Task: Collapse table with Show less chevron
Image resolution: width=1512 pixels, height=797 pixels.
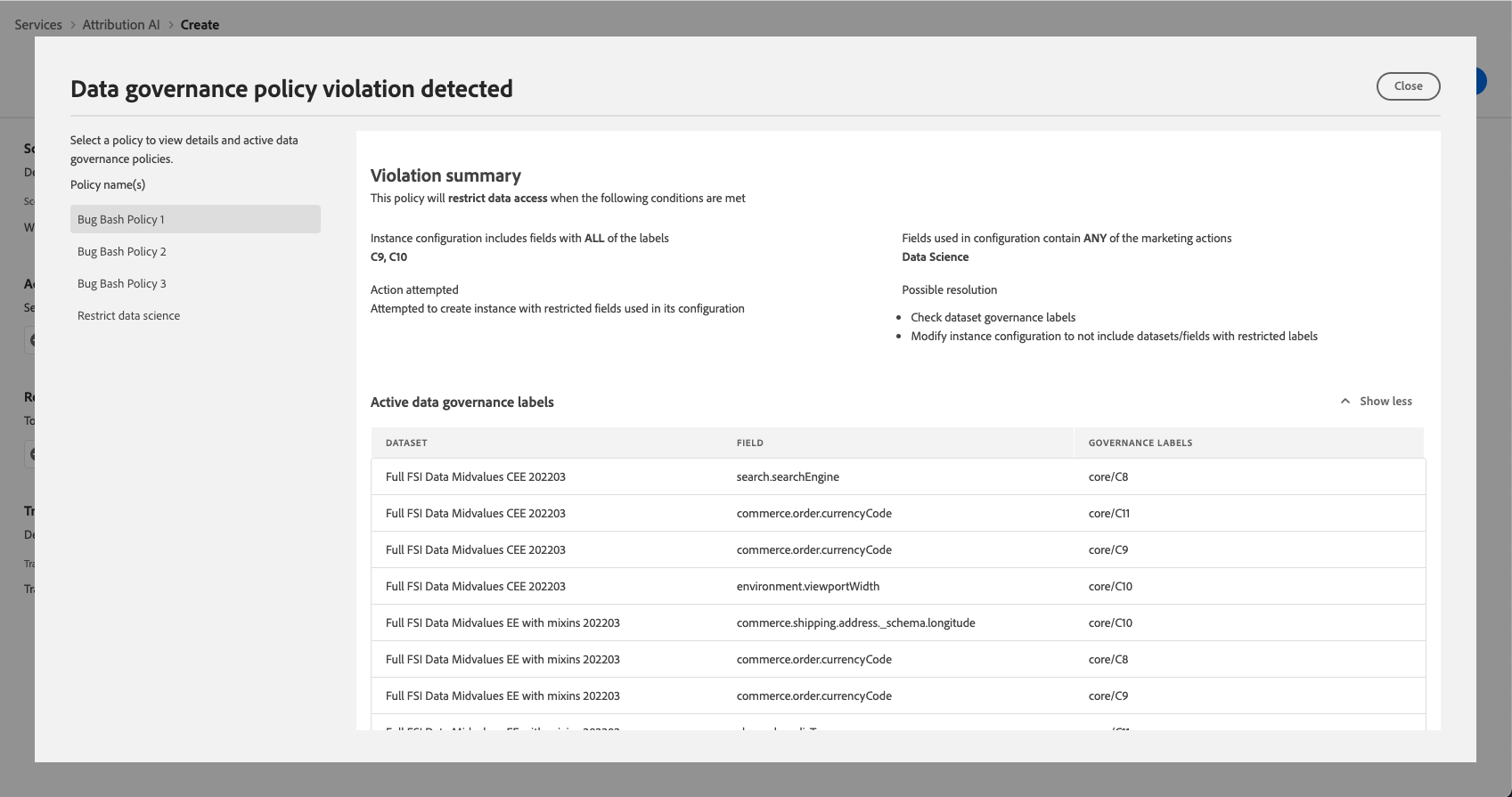Action: click(x=1345, y=402)
